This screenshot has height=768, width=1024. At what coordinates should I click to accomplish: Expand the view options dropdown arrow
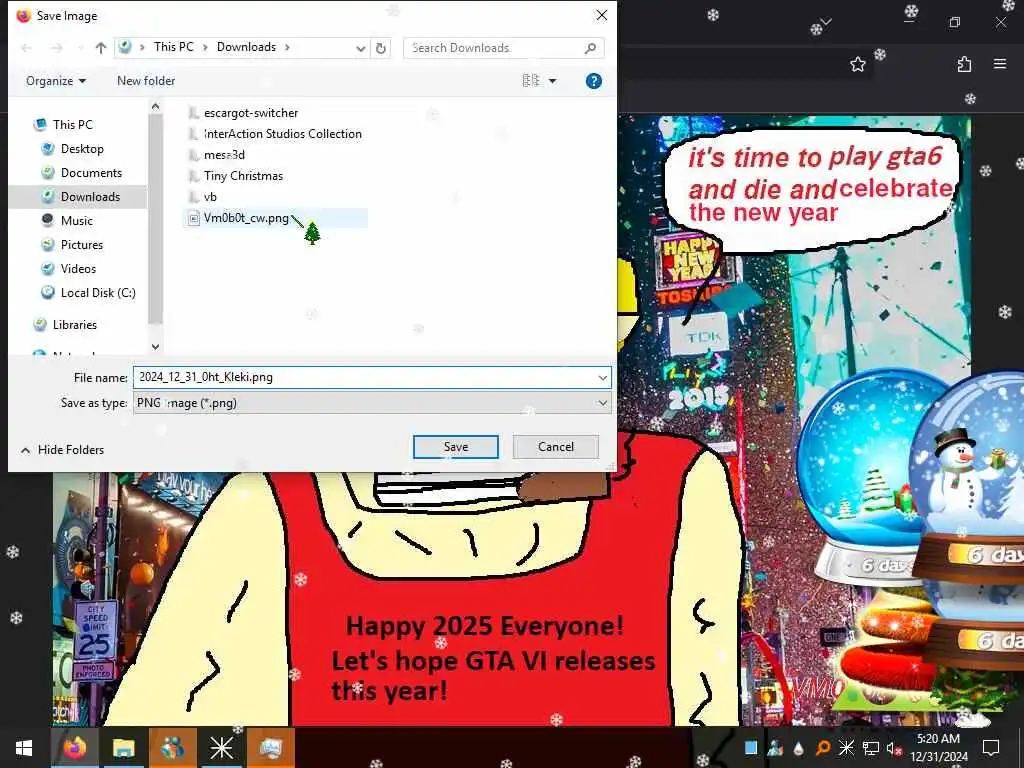click(552, 81)
